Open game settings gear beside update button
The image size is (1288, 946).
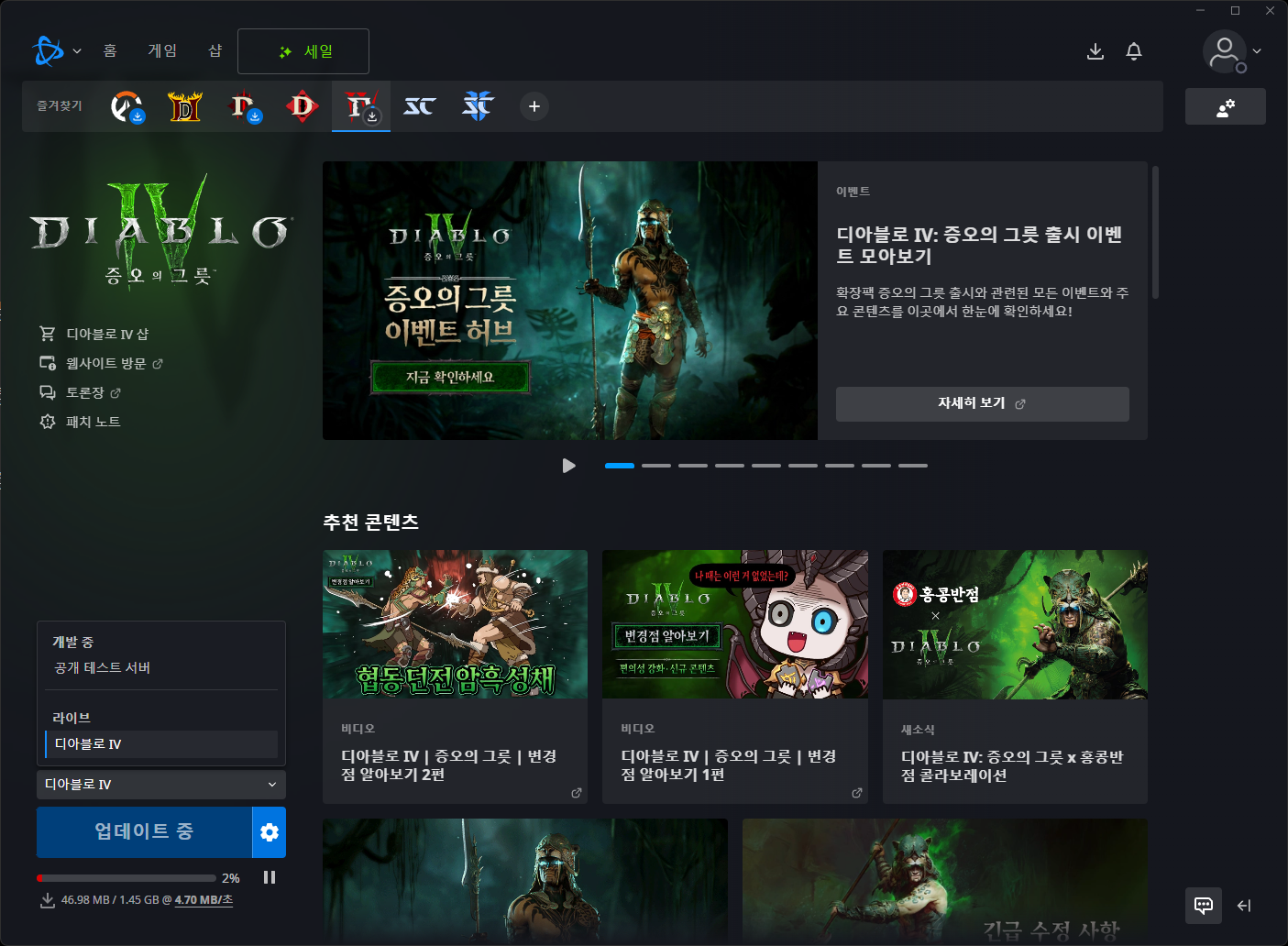[270, 831]
